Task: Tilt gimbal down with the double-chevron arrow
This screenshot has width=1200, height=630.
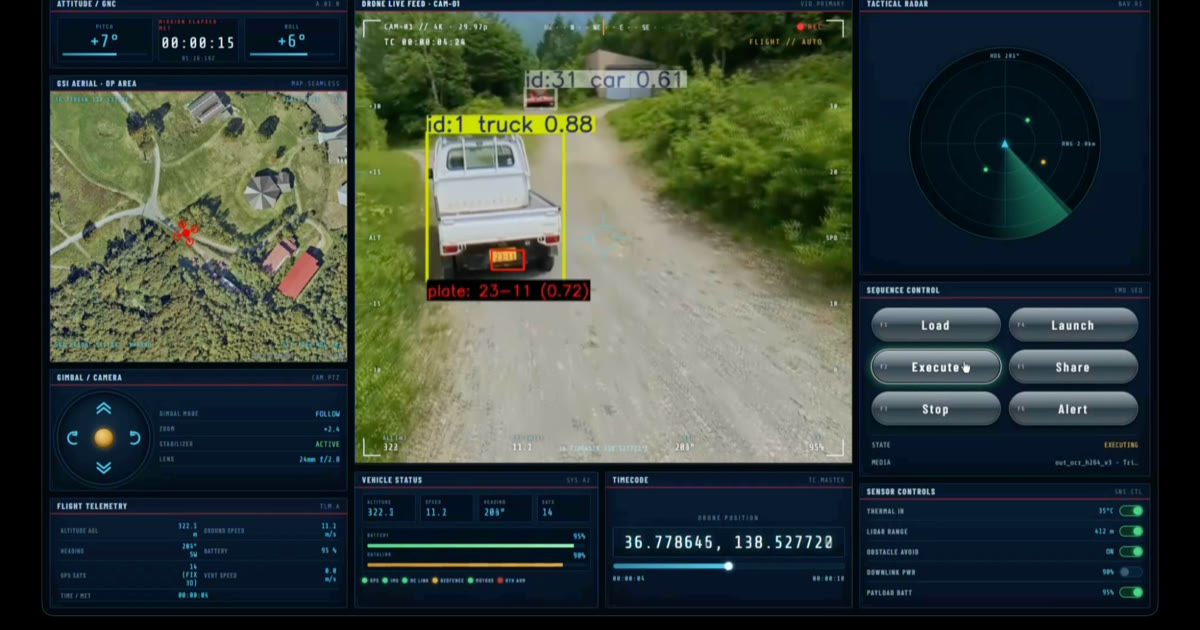Action: [104, 467]
